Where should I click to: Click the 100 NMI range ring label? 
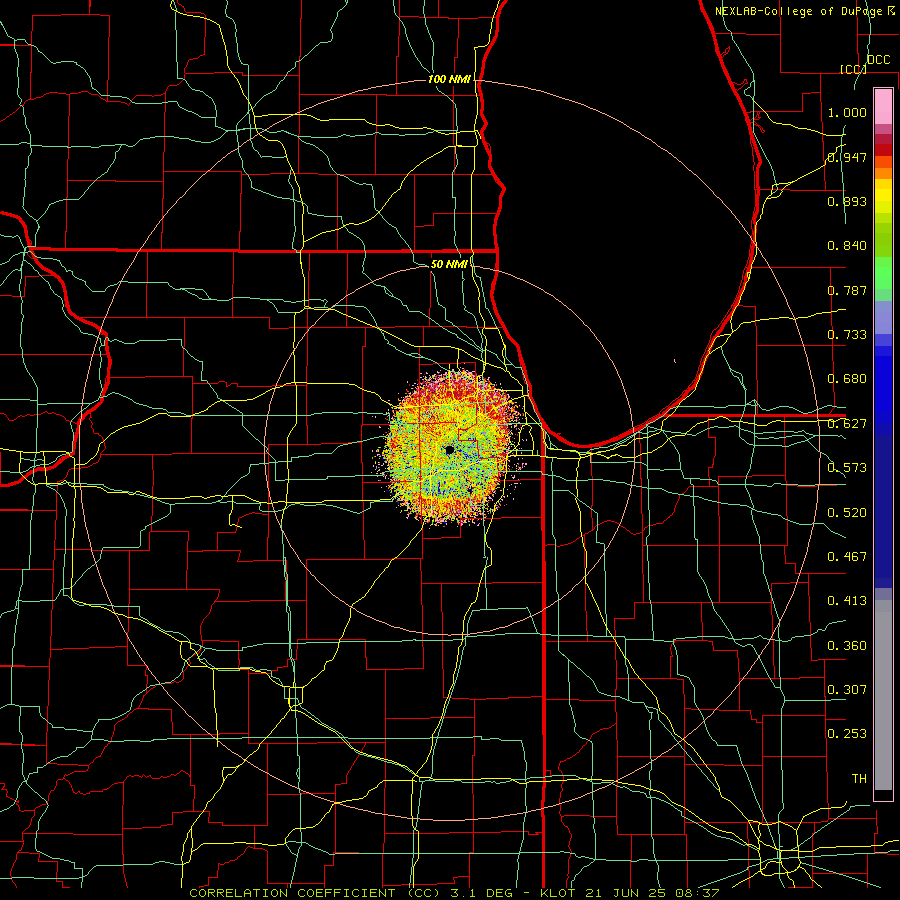click(x=449, y=79)
